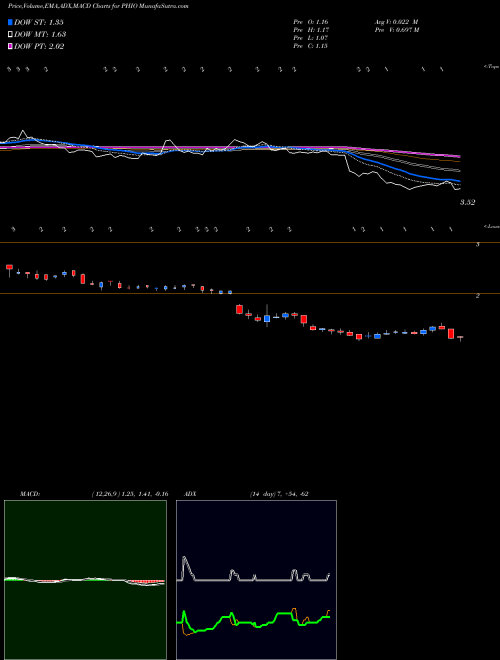
Task: Click the MACD '(12,26,9) 1.25, 1.41, -0.16' values
Action: [130, 494]
